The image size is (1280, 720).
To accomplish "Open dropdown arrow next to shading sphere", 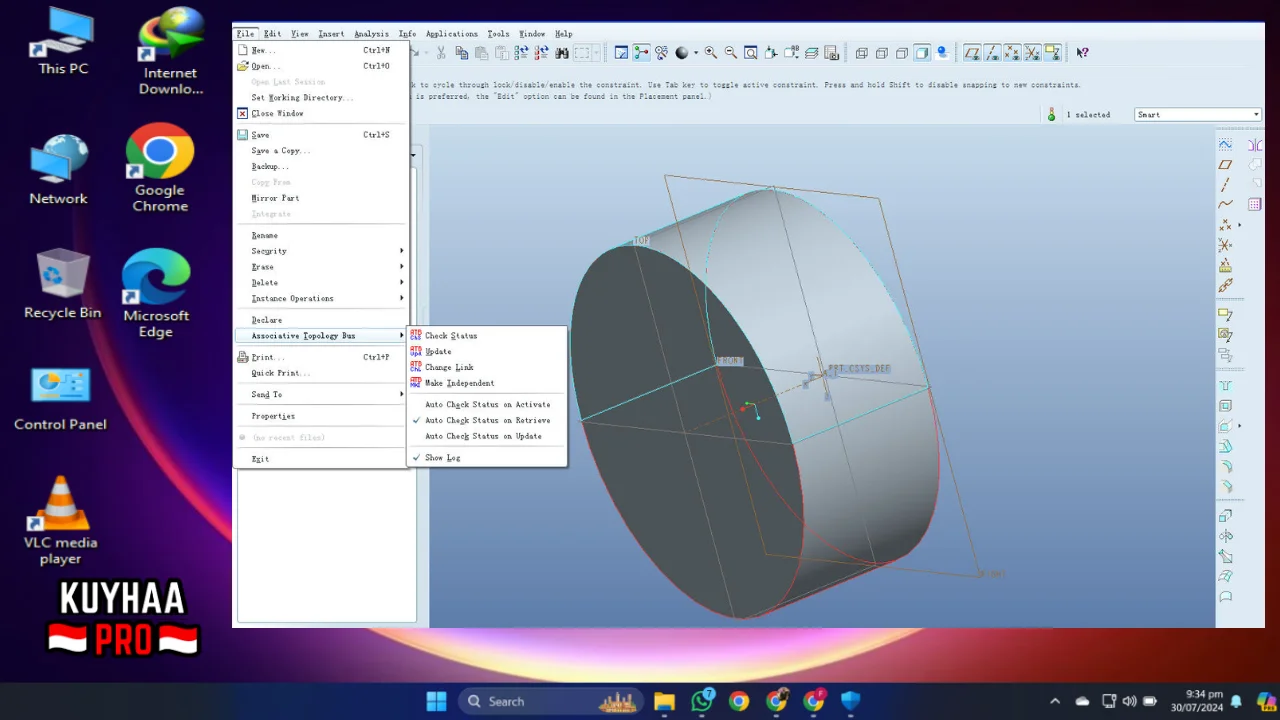I will click(696, 52).
